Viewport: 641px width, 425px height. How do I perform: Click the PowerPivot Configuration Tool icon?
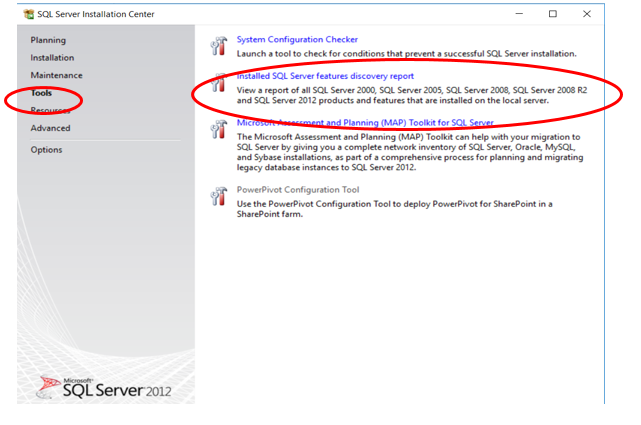pyautogui.click(x=219, y=196)
